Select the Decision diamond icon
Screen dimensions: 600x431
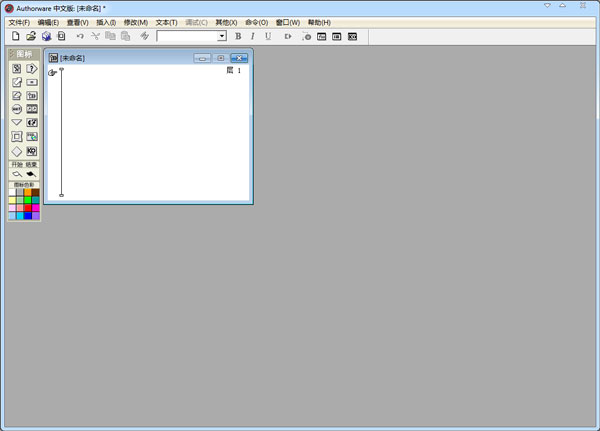[16, 151]
